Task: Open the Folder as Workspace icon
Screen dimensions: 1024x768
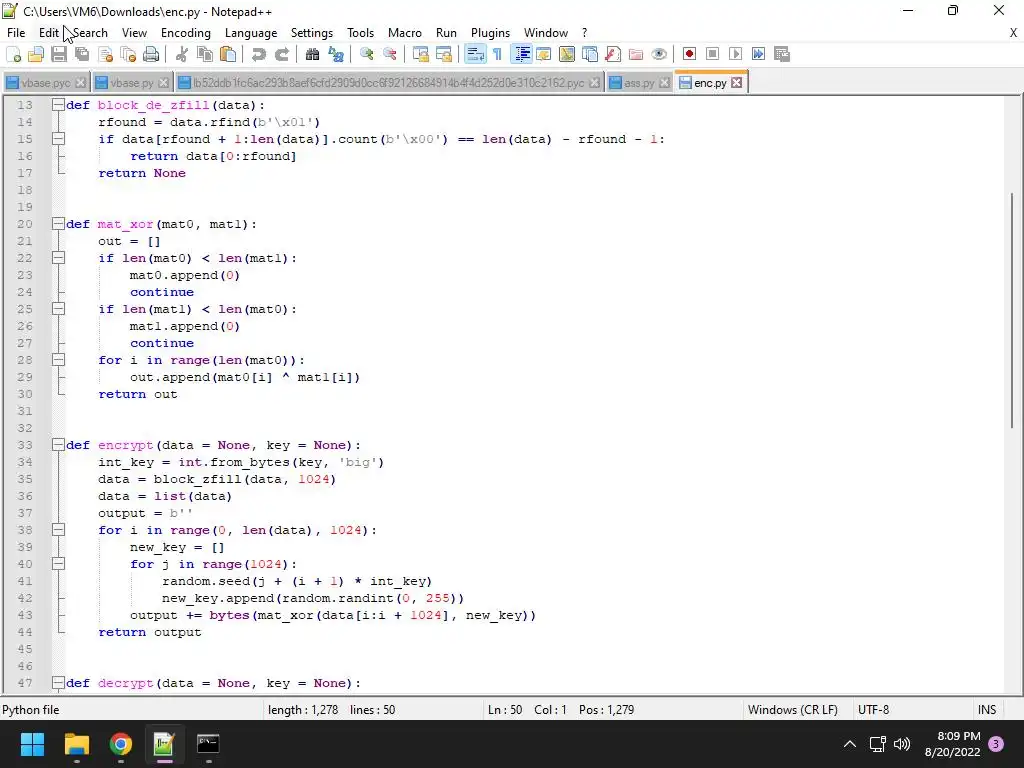Action: click(x=636, y=54)
